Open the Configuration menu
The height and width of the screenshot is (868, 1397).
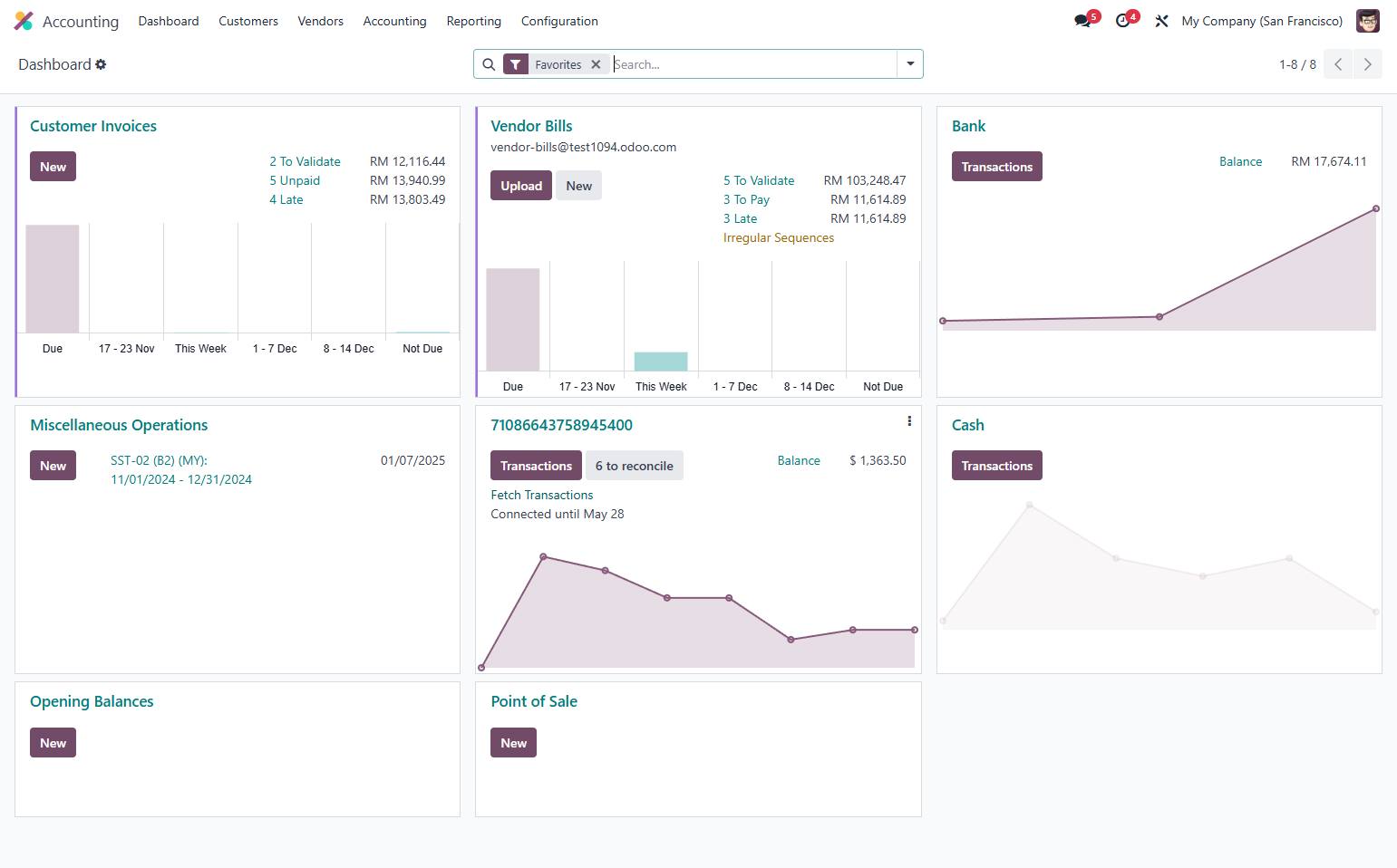[x=559, y=21]
